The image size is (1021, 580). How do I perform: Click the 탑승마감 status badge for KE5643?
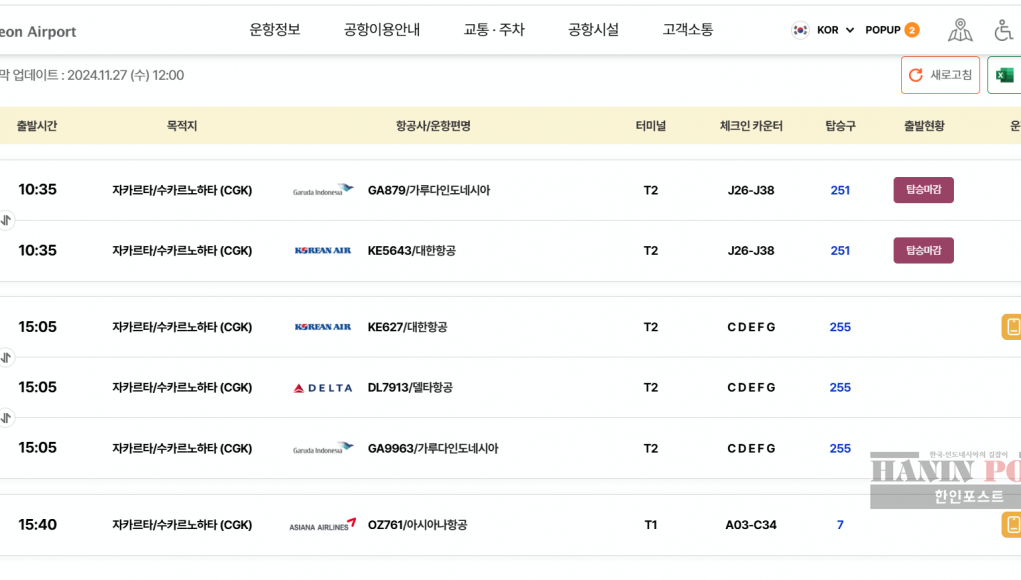[923, 250]
